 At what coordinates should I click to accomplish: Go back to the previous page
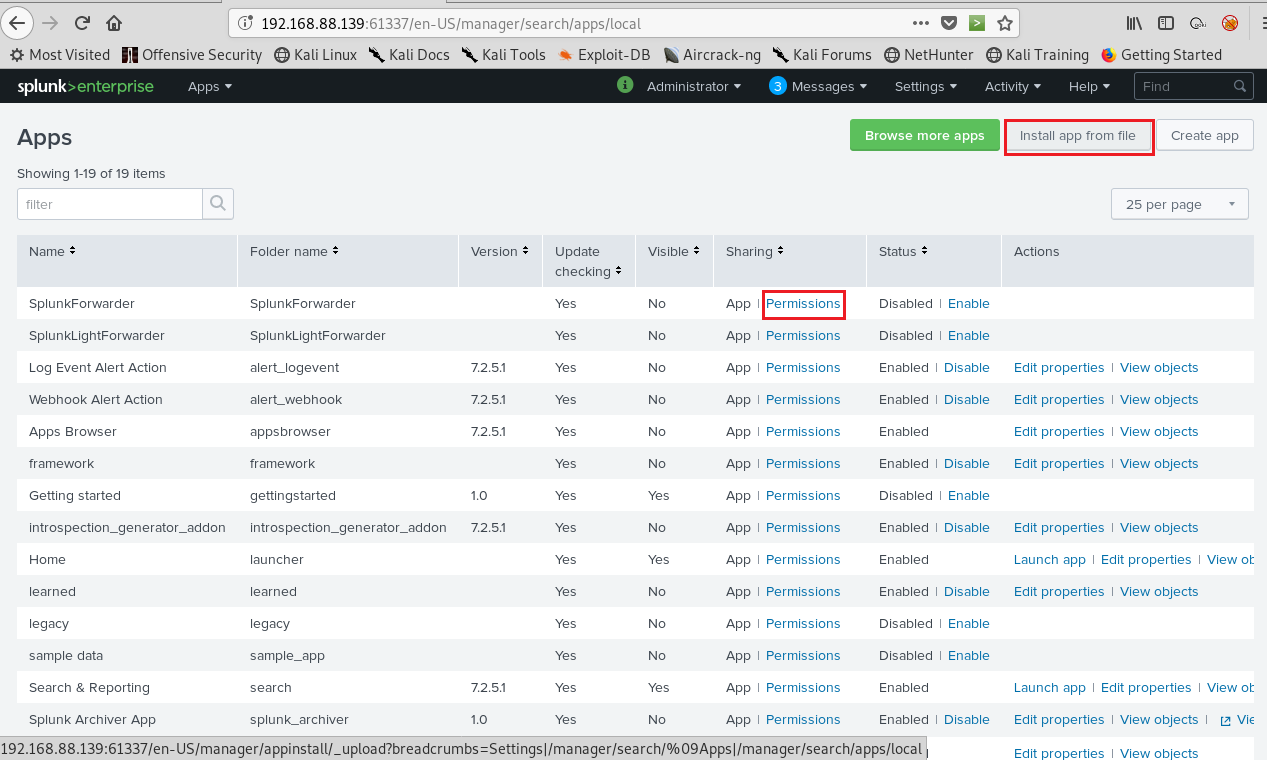17,22
